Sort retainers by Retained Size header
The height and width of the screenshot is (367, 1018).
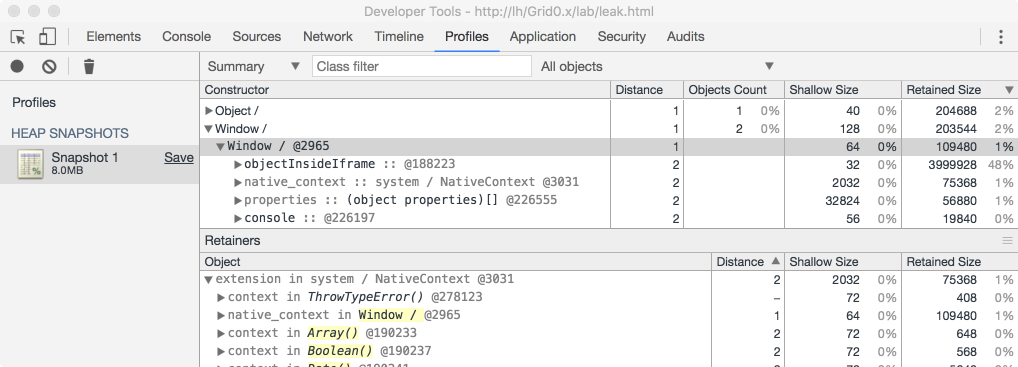click(x=960, y=262)
